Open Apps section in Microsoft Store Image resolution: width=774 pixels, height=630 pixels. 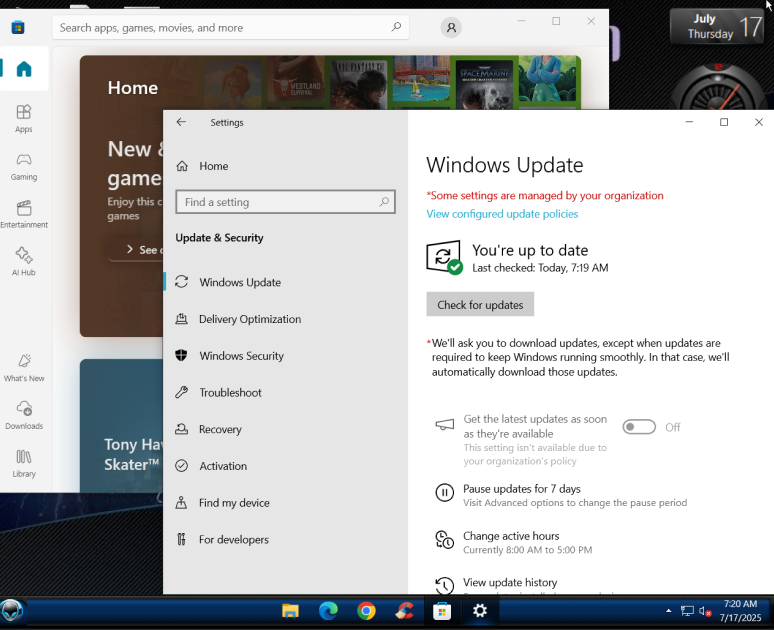coord(24,118)
